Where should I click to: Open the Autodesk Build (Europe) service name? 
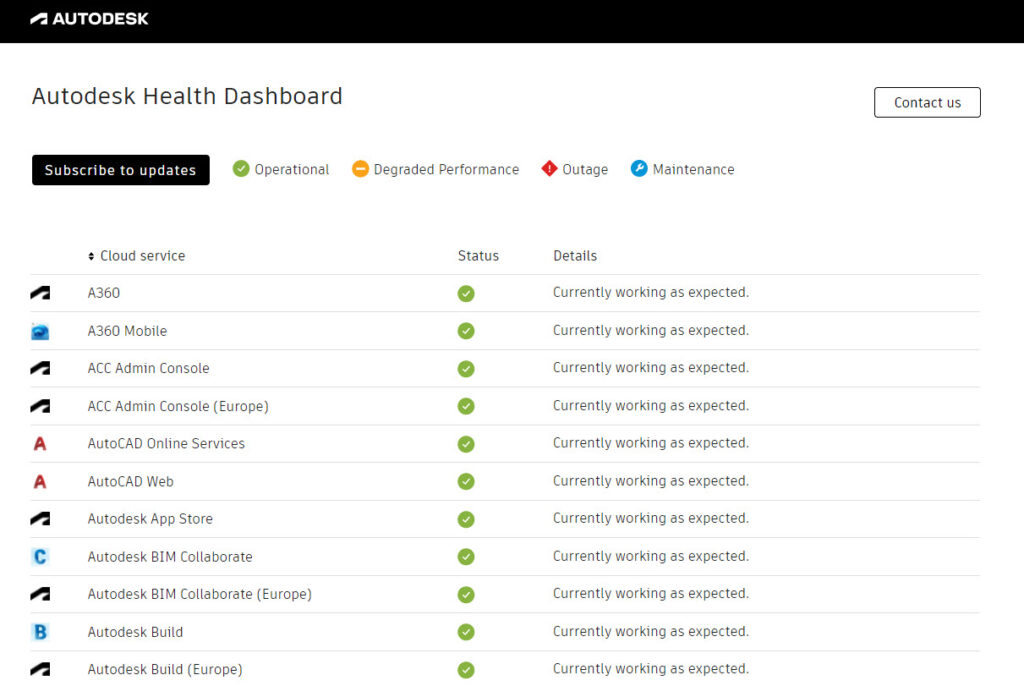pyautogui.click(x=165, y=669)
